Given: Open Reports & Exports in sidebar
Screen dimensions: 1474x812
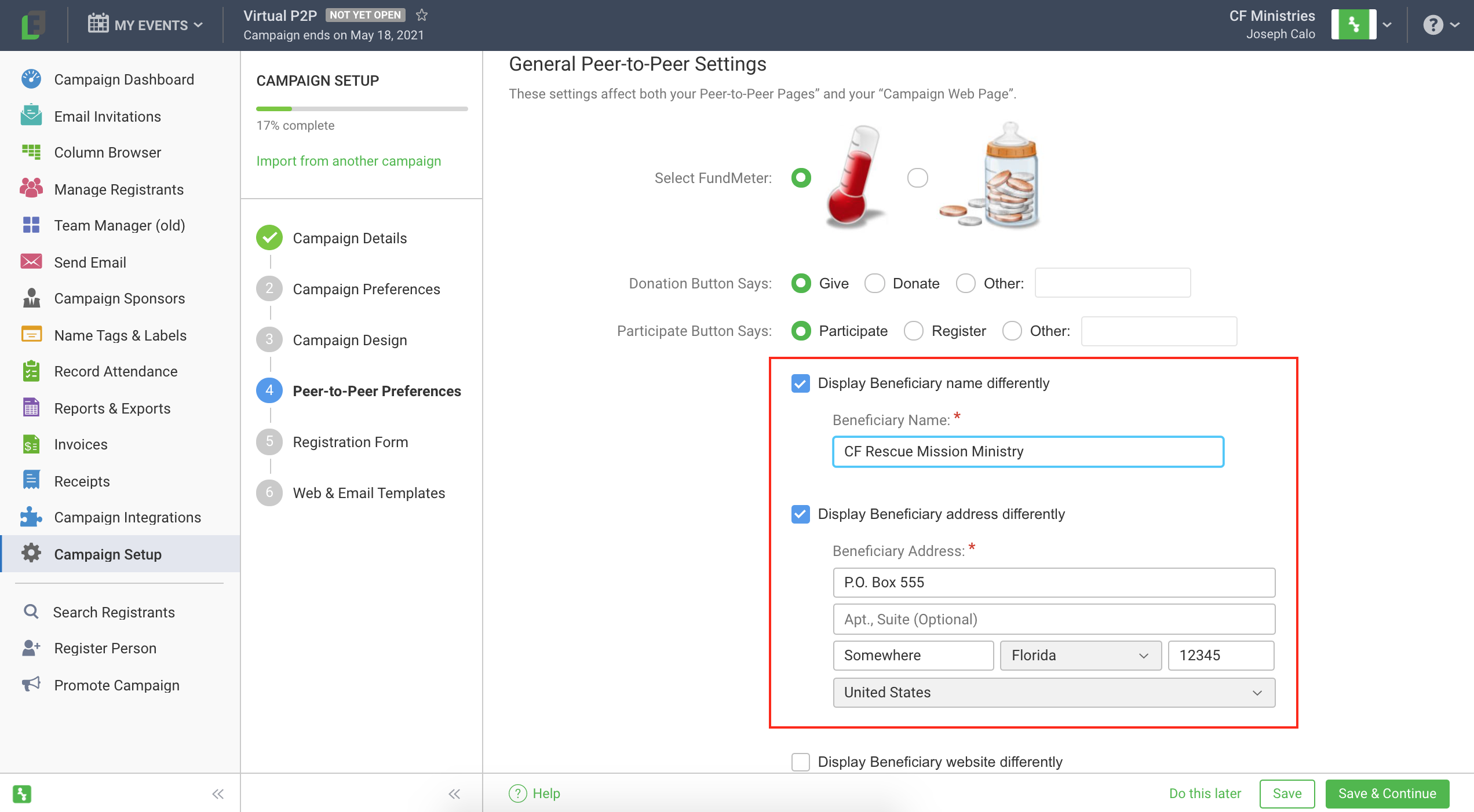Looking at the screenshot, I should [x=112, y=408].
